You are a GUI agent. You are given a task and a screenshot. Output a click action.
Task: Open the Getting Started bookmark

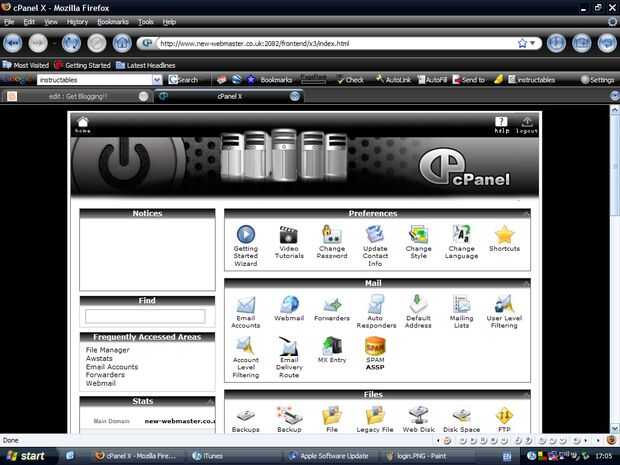(x=83, y=65)
